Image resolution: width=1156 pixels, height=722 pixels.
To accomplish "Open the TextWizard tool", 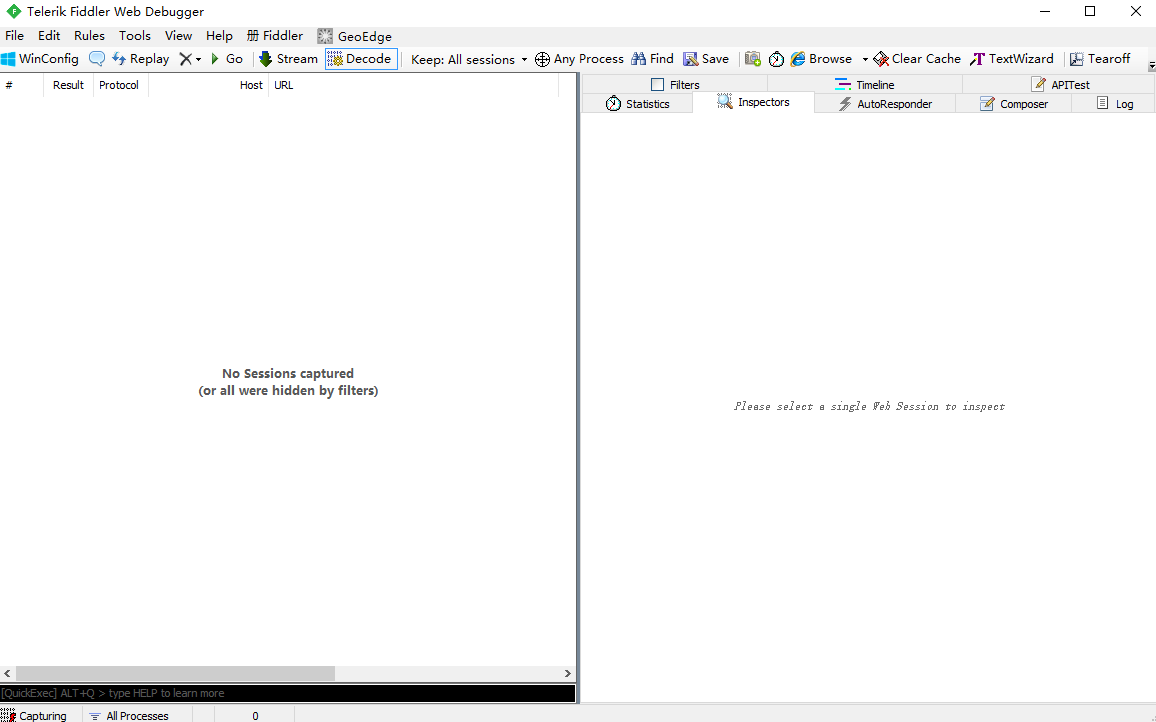I will [x=1012, y=59].
